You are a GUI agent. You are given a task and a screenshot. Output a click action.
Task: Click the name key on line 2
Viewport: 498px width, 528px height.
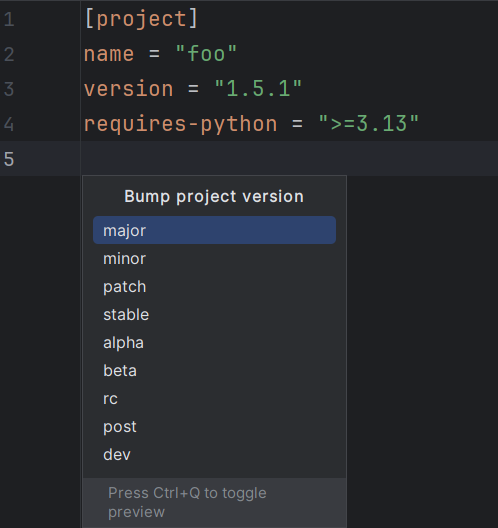[x=109, y=54]
